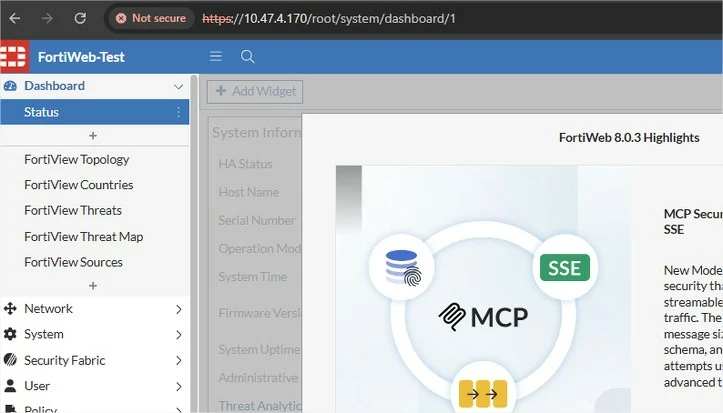723x413 pixels.
Task: Open FortiView Countries
Action: click(x=78, y=185)
